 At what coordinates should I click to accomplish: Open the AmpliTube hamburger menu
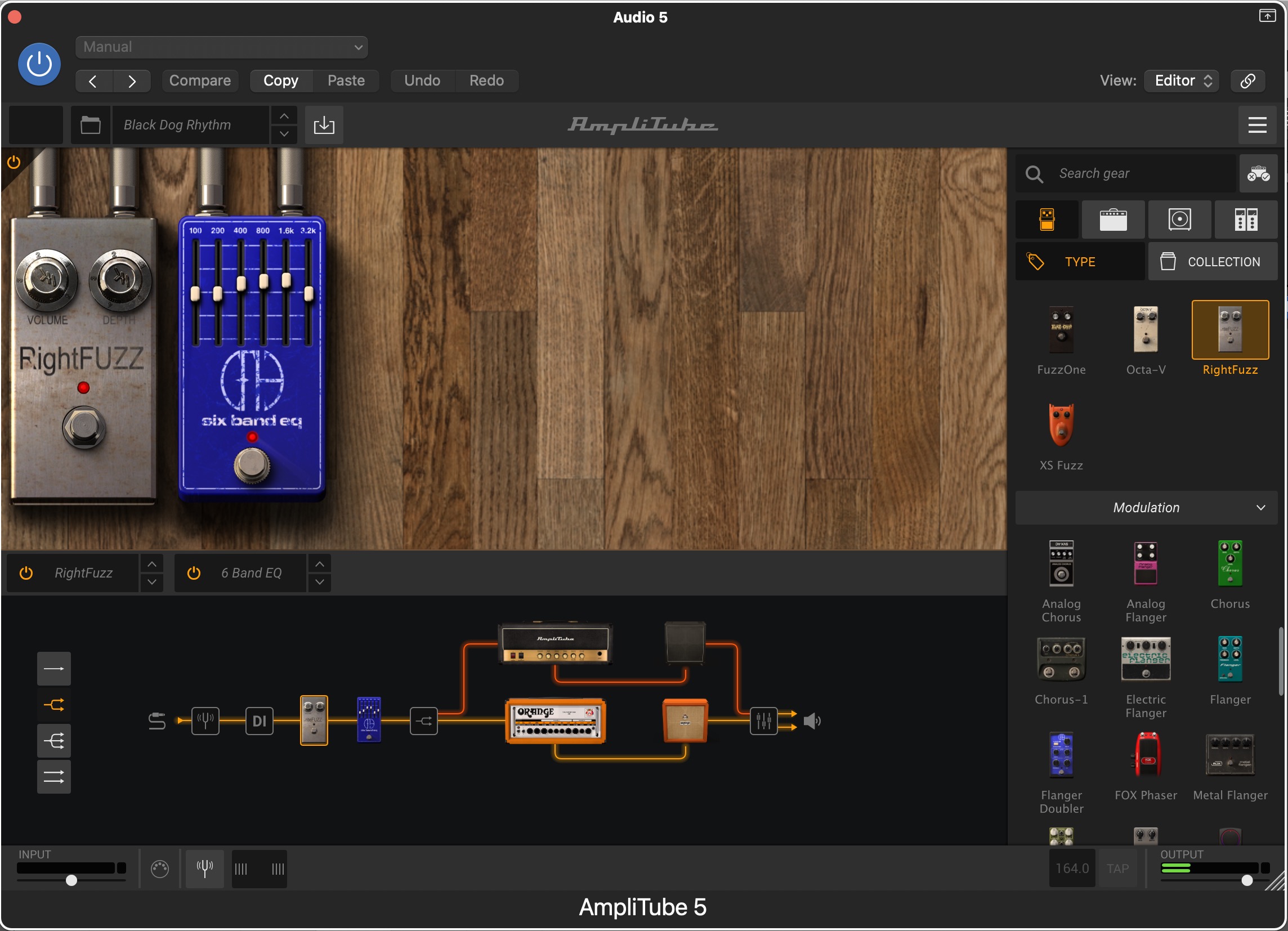(1257, 125)
